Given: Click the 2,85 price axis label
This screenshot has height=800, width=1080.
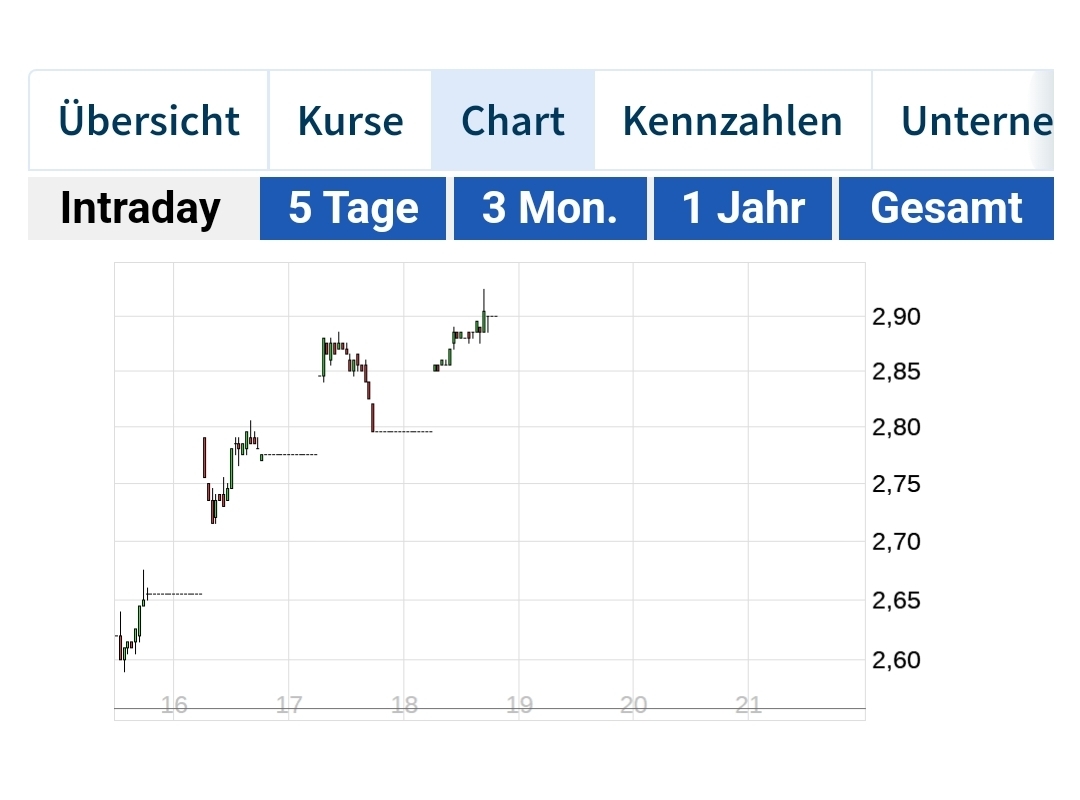Looking at the screenshot, I should pyautogui.click(x=896, y=372).
